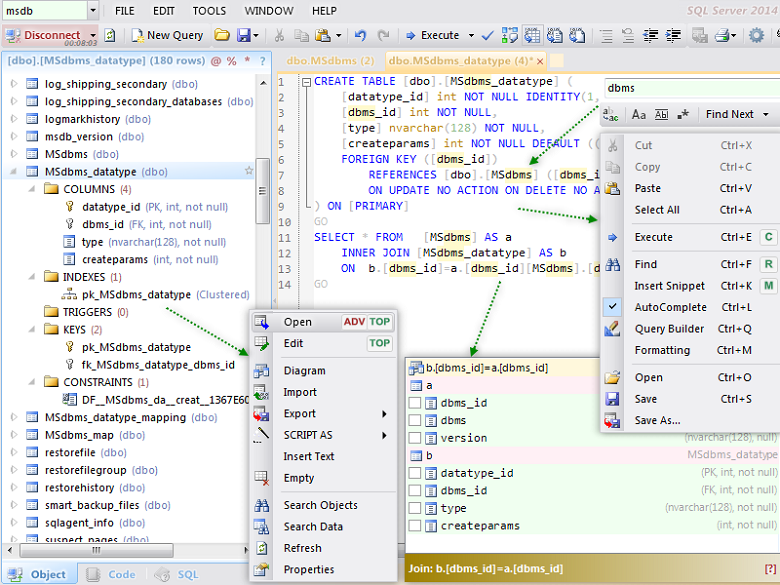Click the blue Save floppy disk icon
Viewport: 780px width, 585px height.
[x=243, y=36]
